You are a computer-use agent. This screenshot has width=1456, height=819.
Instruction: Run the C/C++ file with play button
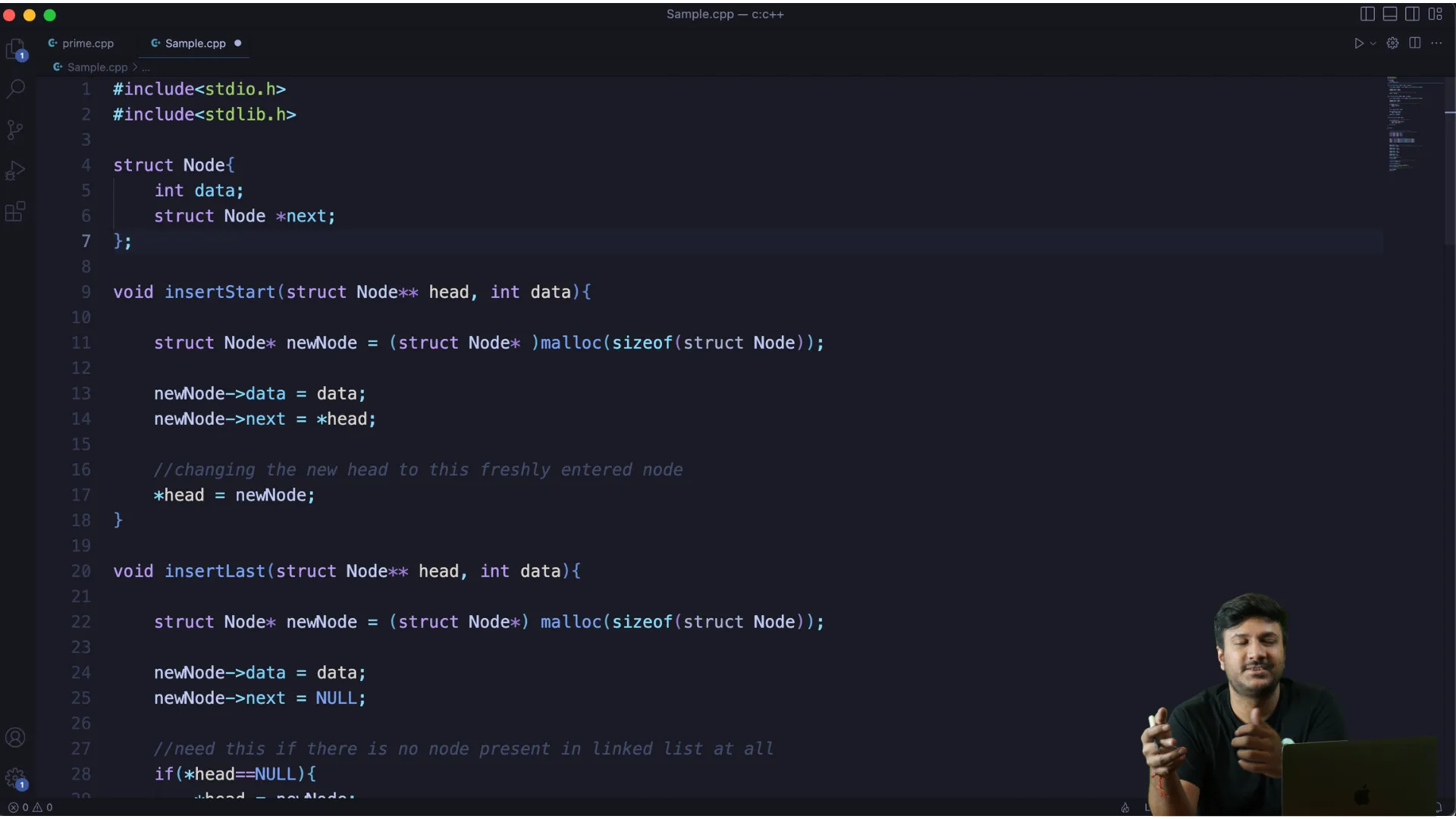tap(1359, 43)
